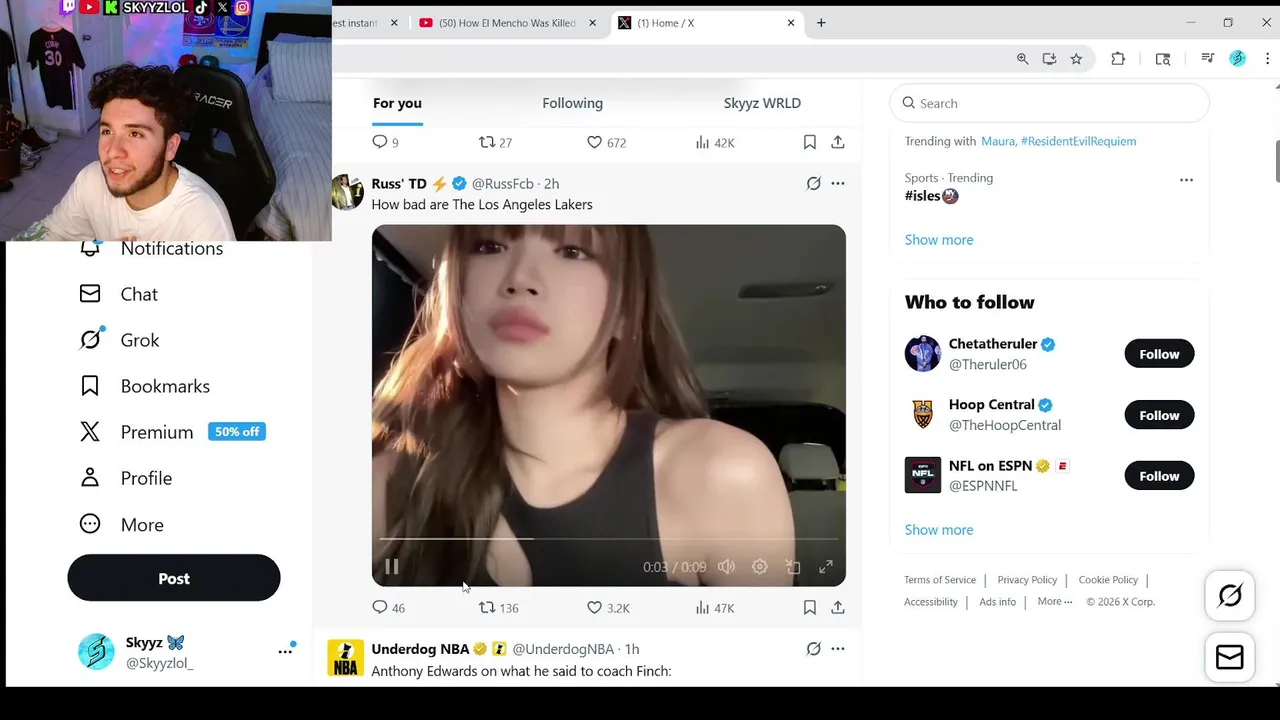Show more accounts to follow

(x=939, y=530)
